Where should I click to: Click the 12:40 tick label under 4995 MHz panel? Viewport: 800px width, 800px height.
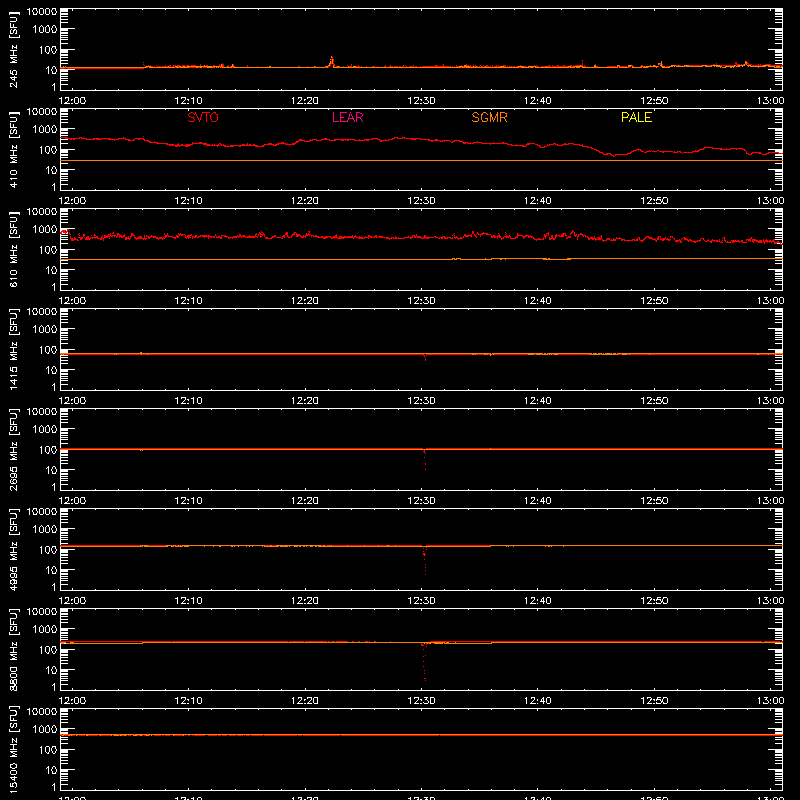(x=538, y=601)
